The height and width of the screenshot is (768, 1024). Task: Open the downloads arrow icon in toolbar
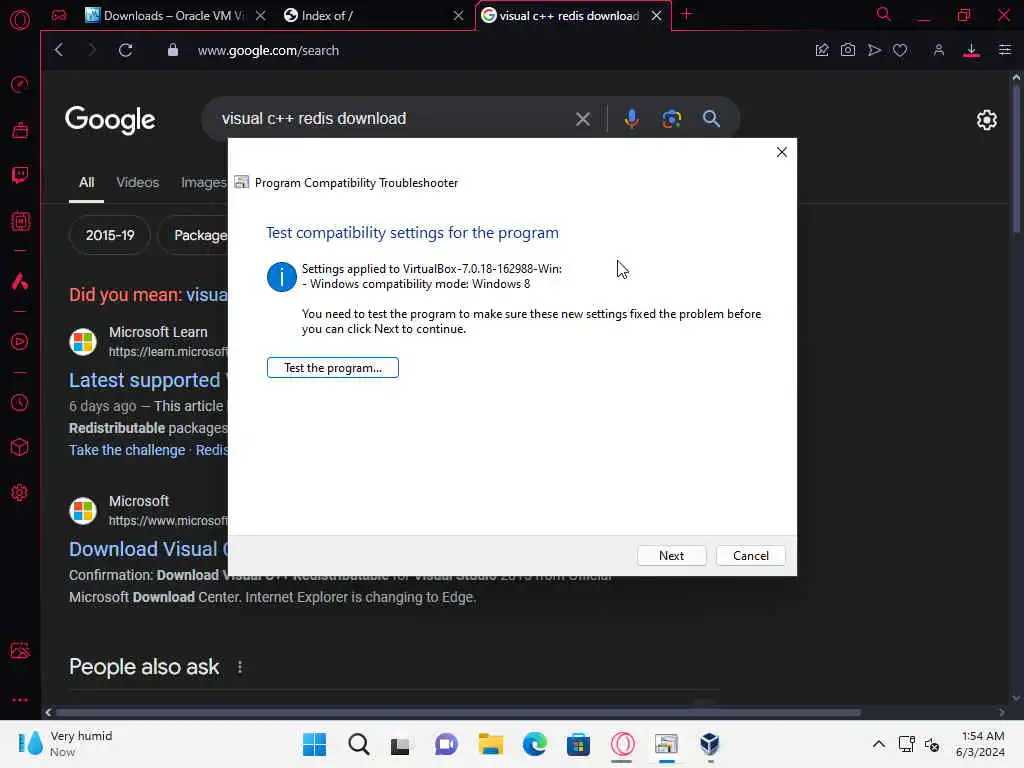971,50
